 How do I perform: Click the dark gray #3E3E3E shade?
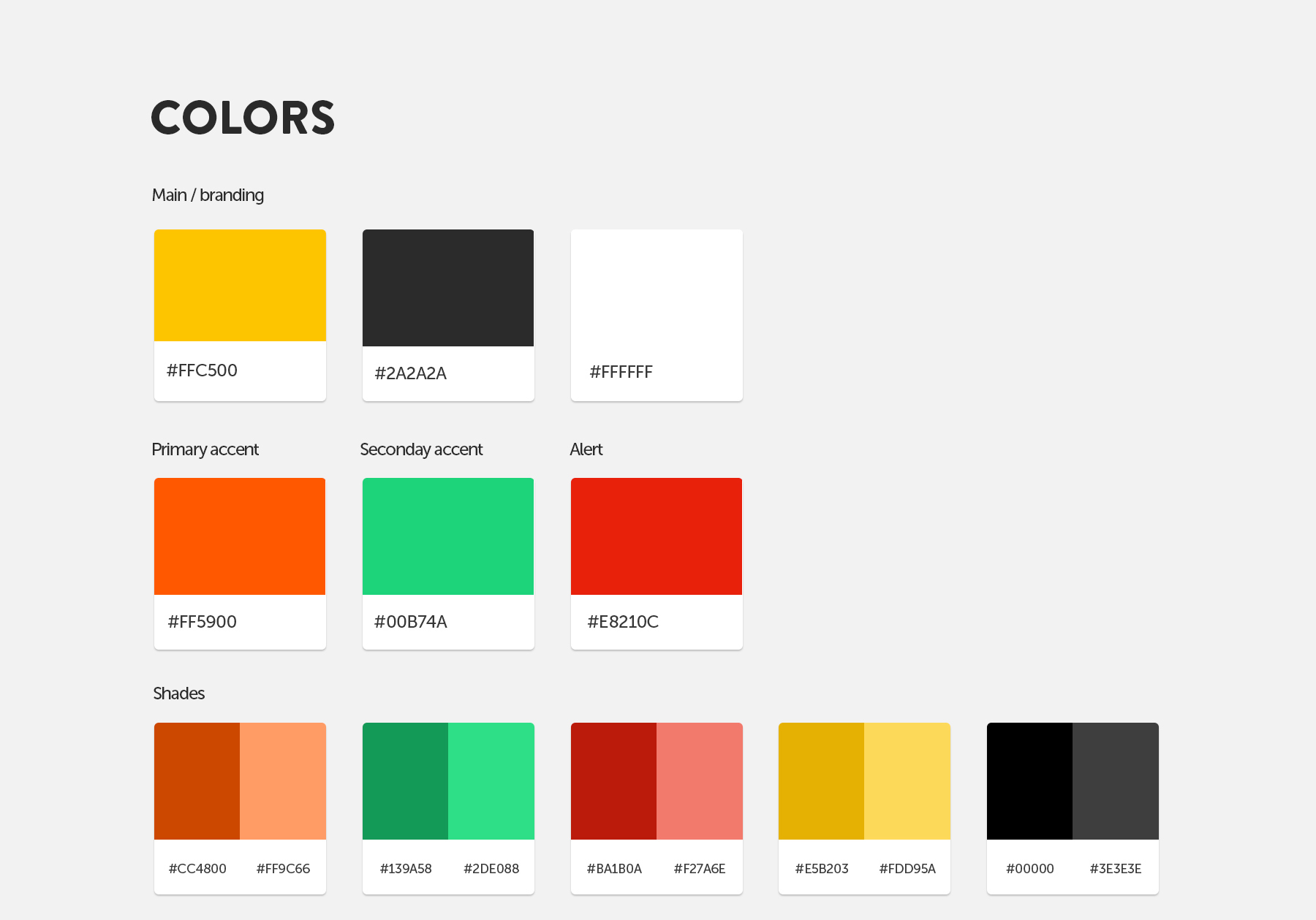coord(1116,781)
